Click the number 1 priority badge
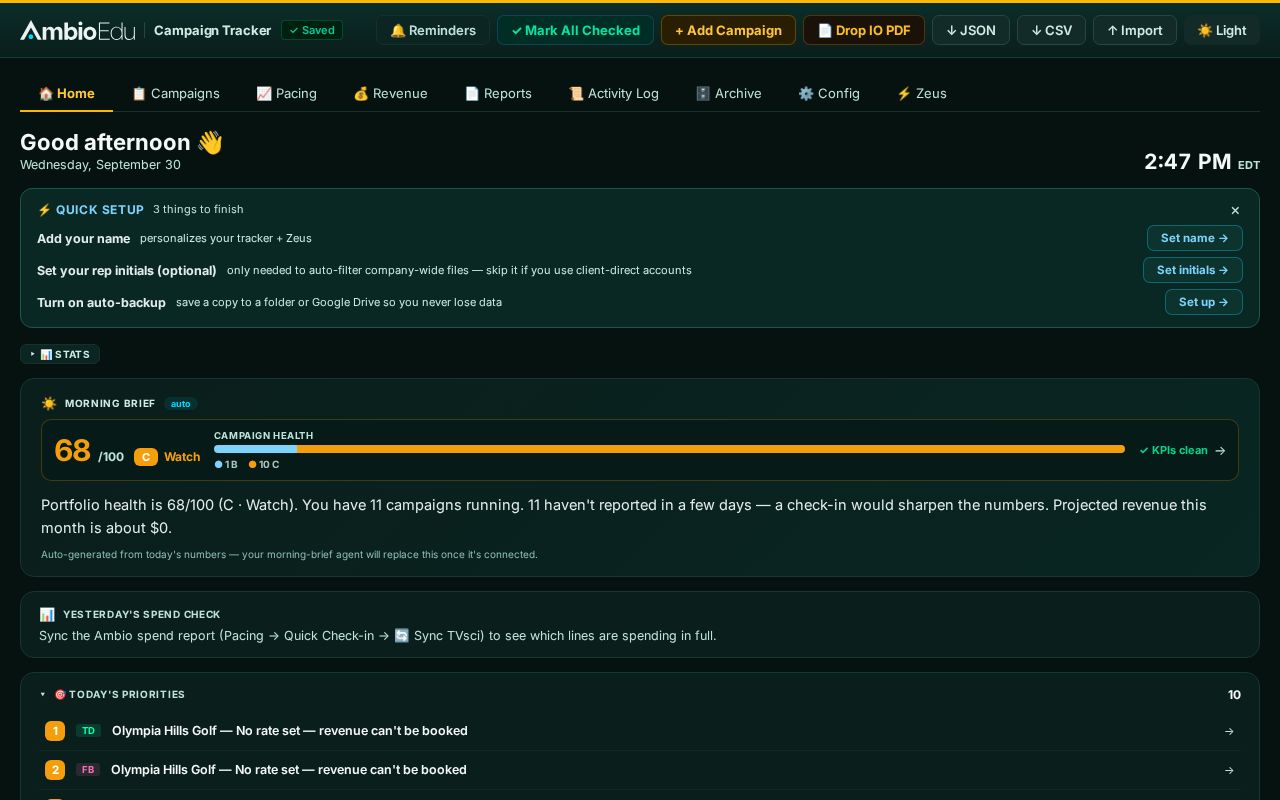The height and width of the screenshot is (800, 1280). coord(55,731)
